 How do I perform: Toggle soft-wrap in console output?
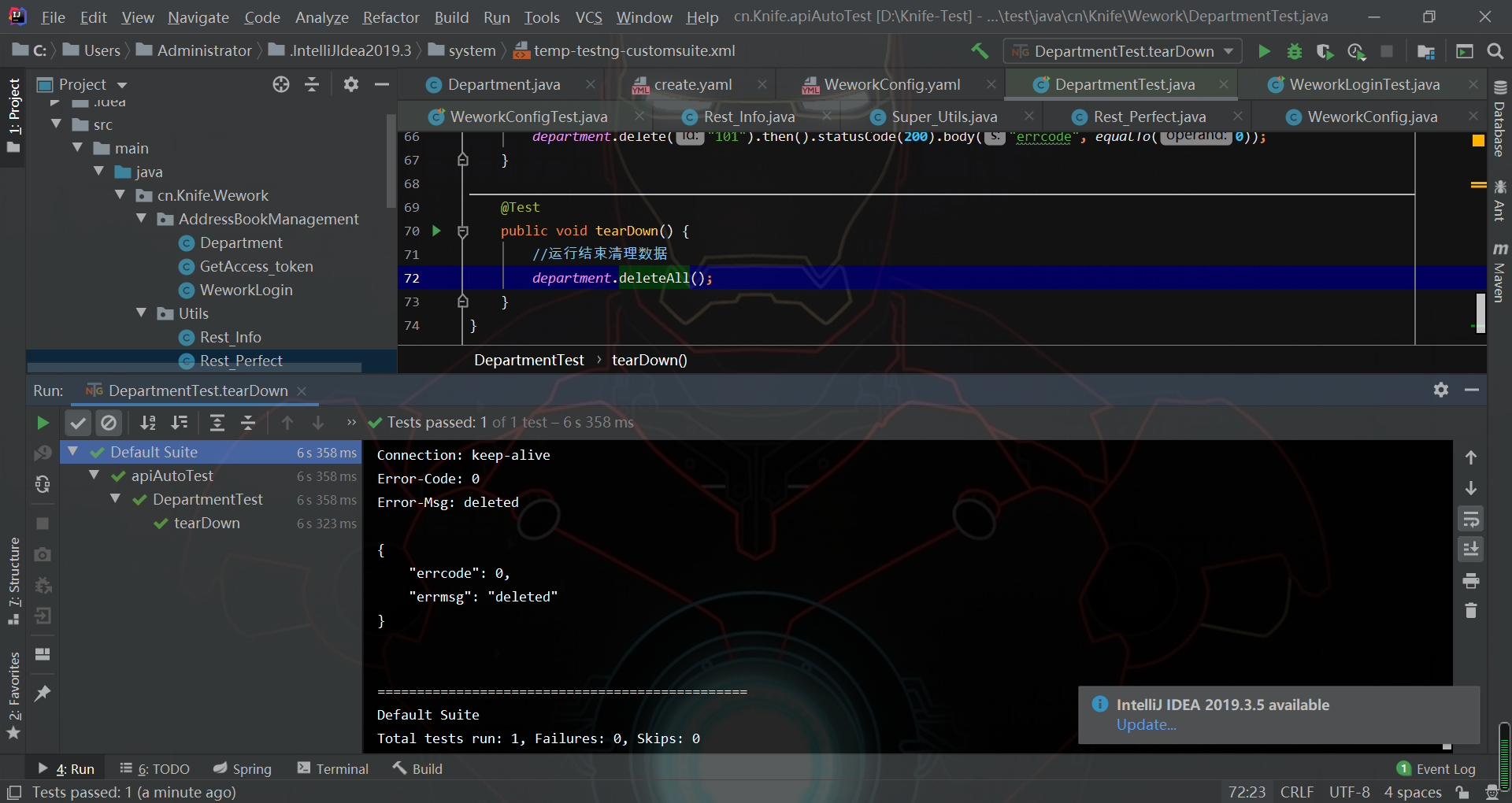click(x=1470, y=519)
